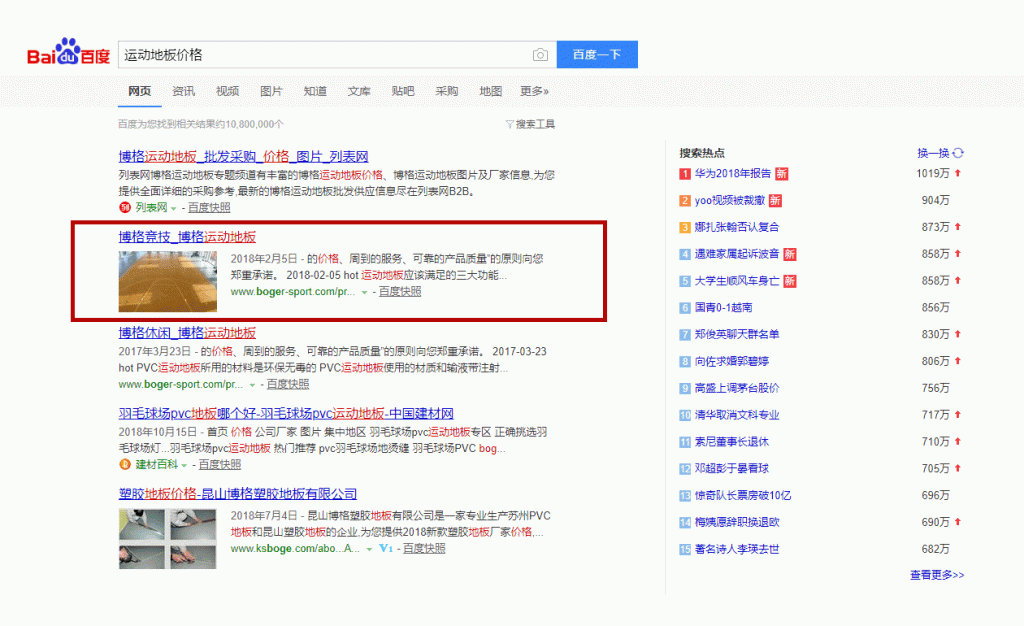Screen dimensions: 1024x626
Task: Click 换一换 to refresh hot searches
Action: 933,153
